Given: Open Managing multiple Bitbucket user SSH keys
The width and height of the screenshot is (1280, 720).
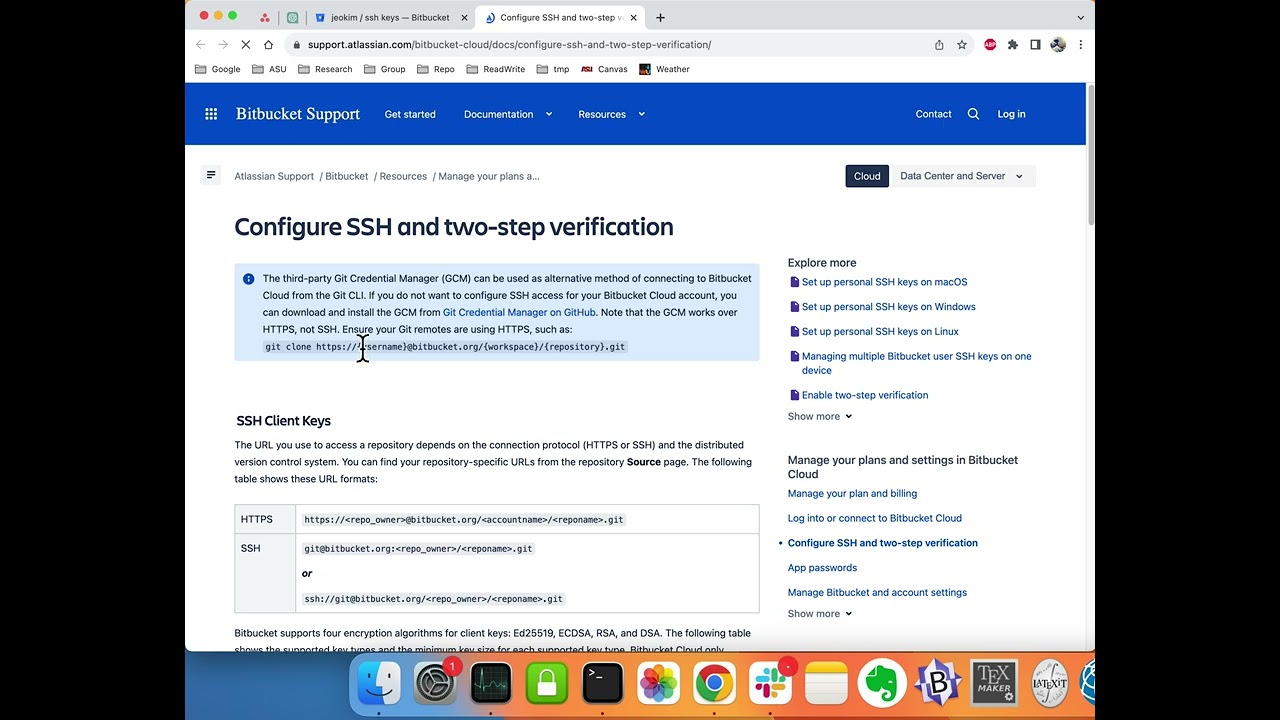Looking at the screenshot, I should [x=916, y=363].
